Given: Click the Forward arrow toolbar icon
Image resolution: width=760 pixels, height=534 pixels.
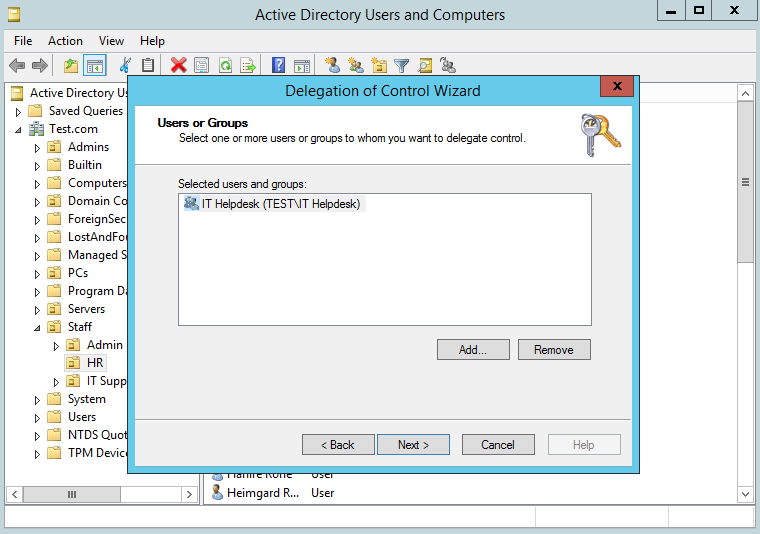Looking at the screenshot, I should coord(40,65).
